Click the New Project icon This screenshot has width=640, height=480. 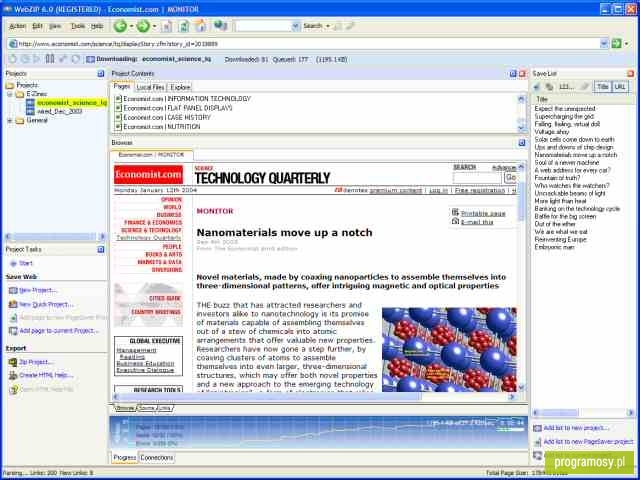(x=13, y=290)
